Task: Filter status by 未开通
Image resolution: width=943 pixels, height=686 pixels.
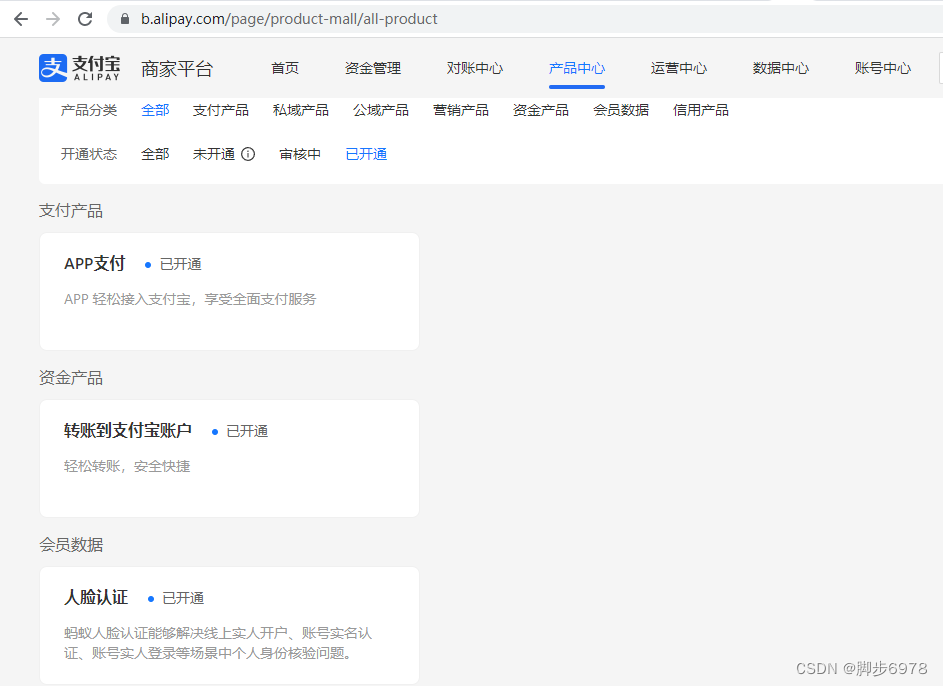Action: 213,155
